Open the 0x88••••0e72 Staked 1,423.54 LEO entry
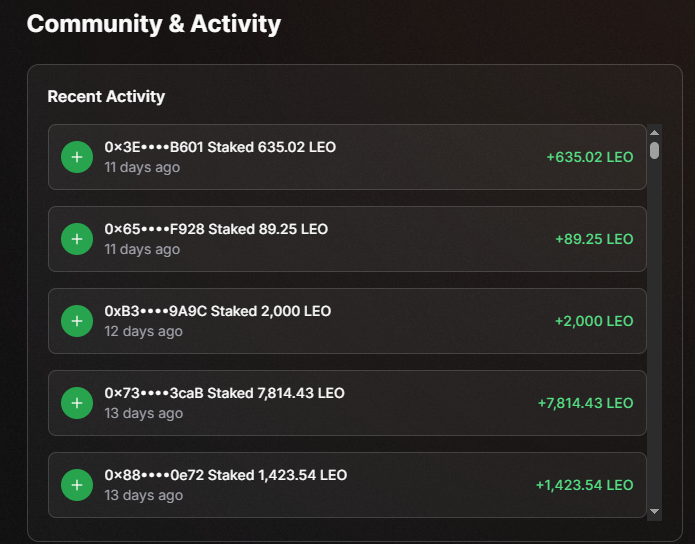695x544 pixels. [226, 476]
